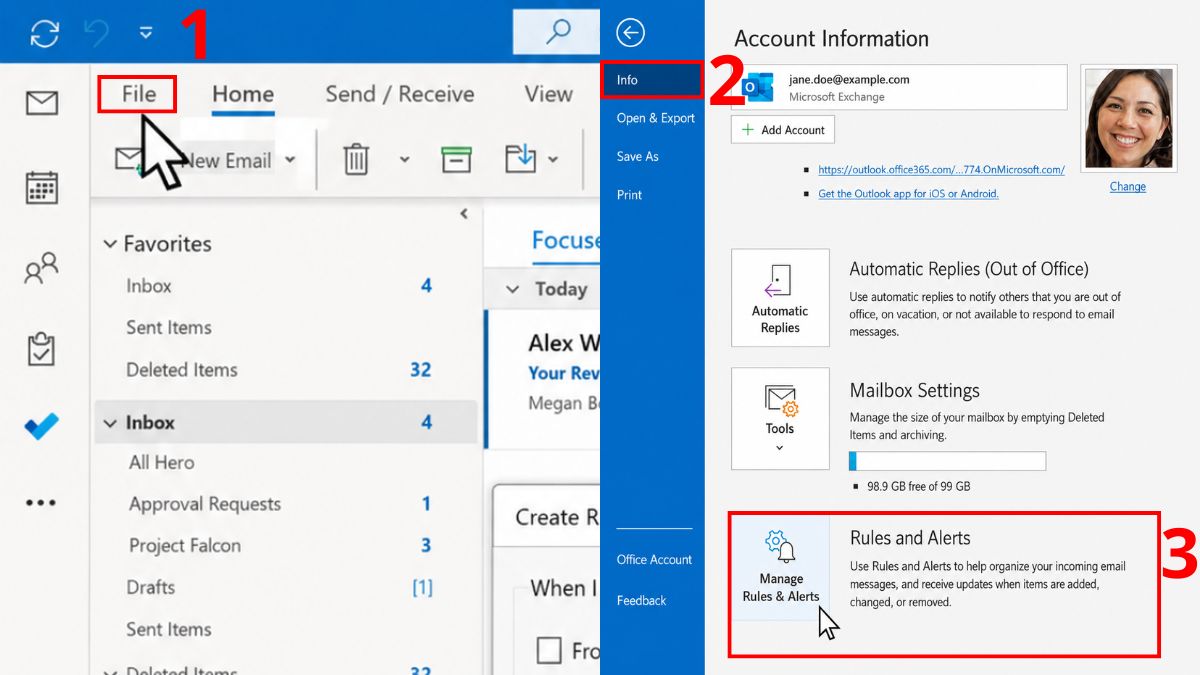Open Office Account in the File menu
Screen dimensions: 1200x675
[652, 560]
